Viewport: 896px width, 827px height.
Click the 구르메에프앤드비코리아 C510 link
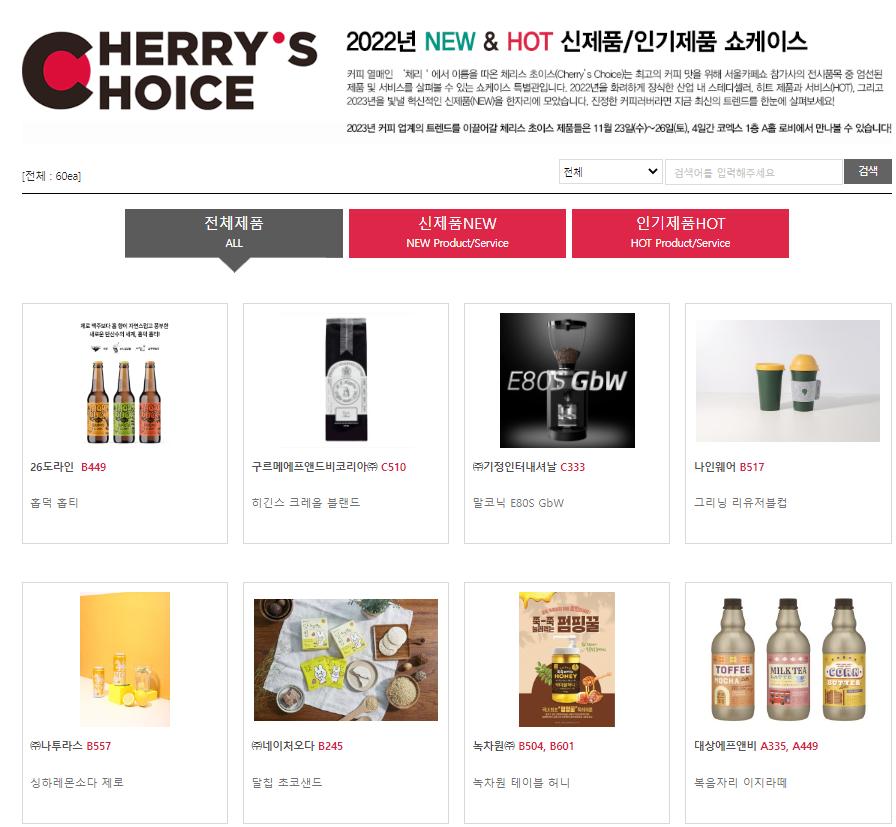(x=329, y=467)
